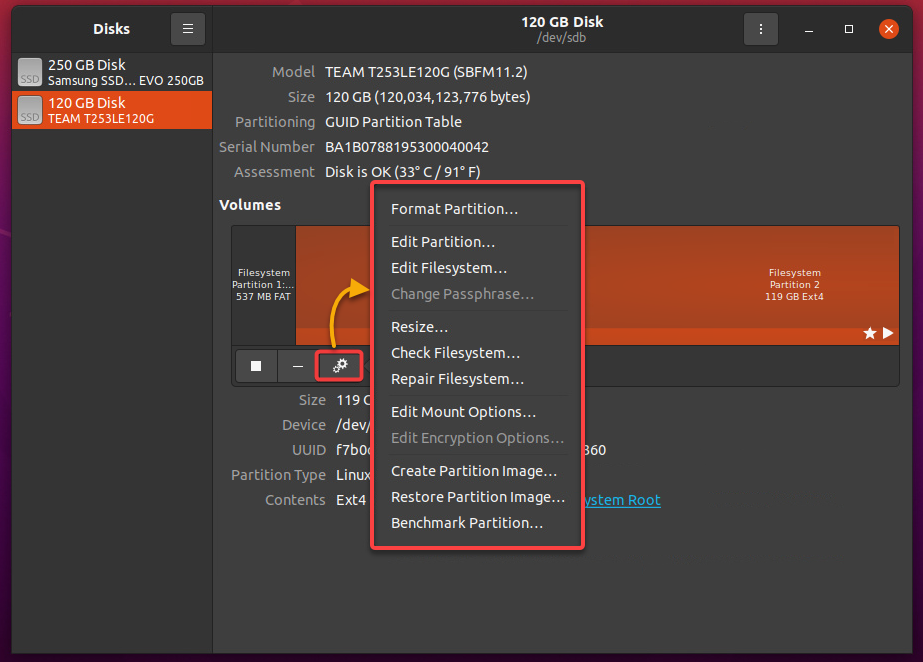This screenshot has width=923, height=662.
Task: Select Partition 1 537 MB FAT volume
Action: coord(264,285)
